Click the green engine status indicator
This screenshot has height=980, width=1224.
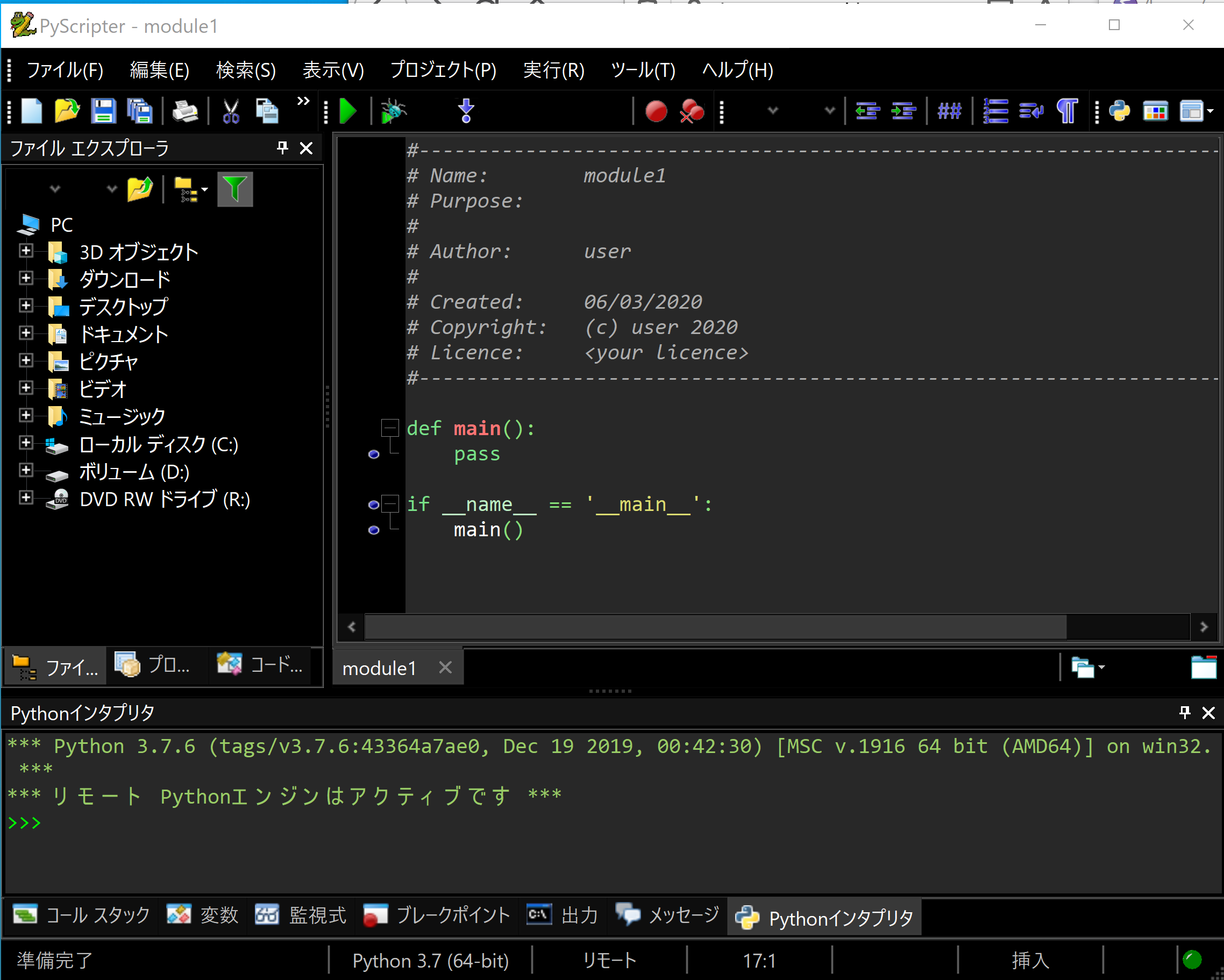click(1192, 960)
